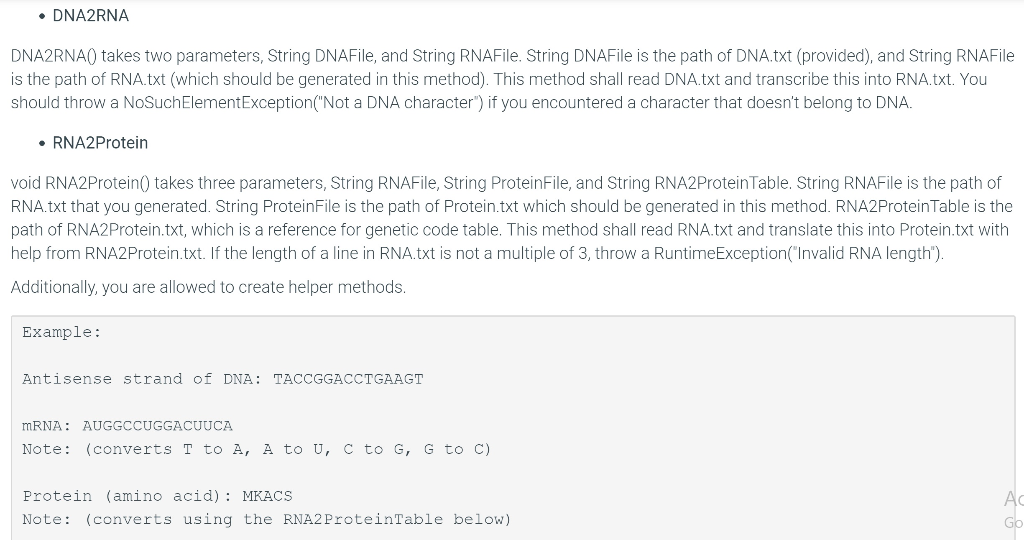Click NoSuchElementException("Not a DNA character") text

303,103
